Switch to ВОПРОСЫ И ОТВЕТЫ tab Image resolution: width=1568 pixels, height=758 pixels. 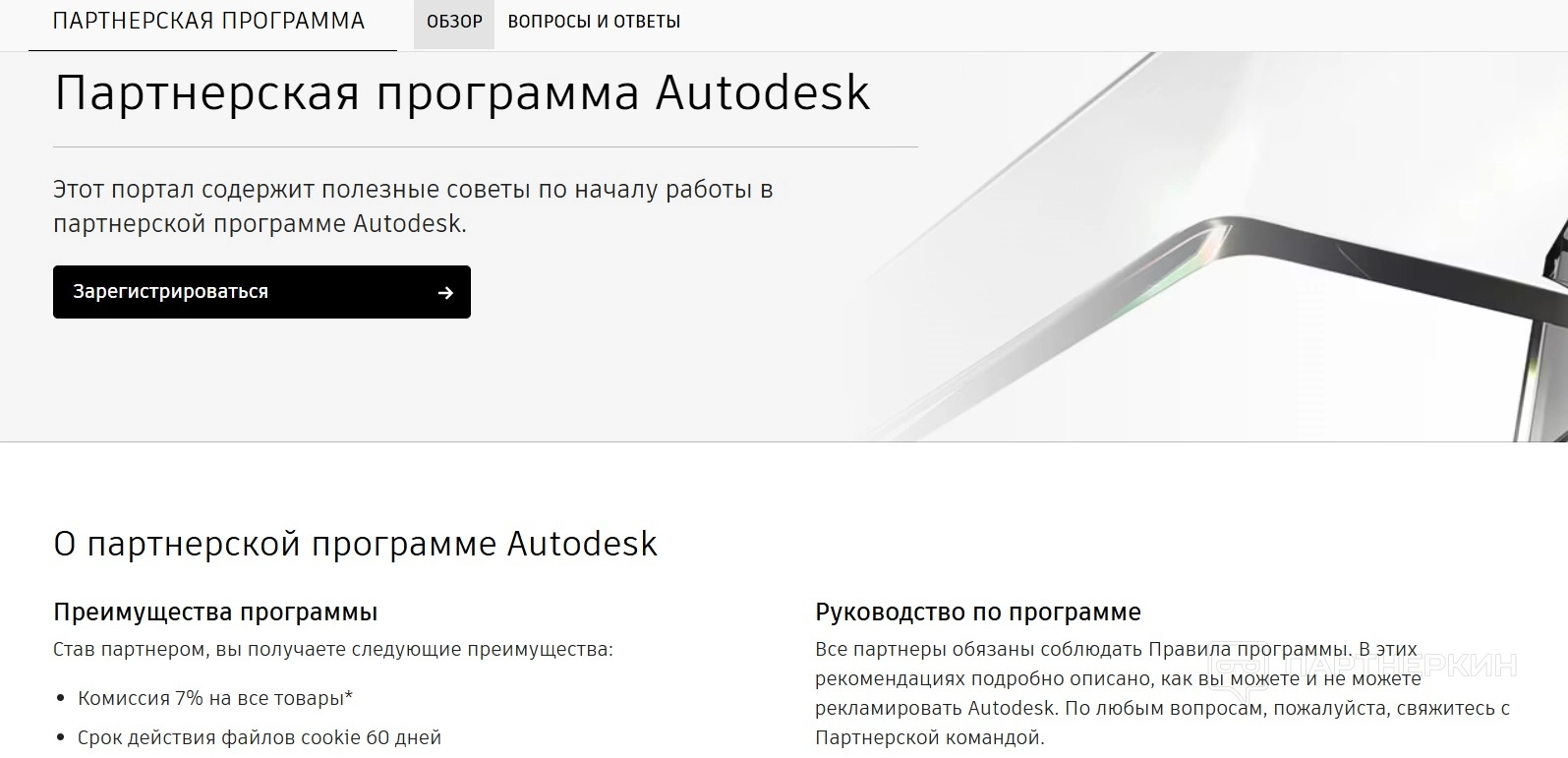(594, 22)
